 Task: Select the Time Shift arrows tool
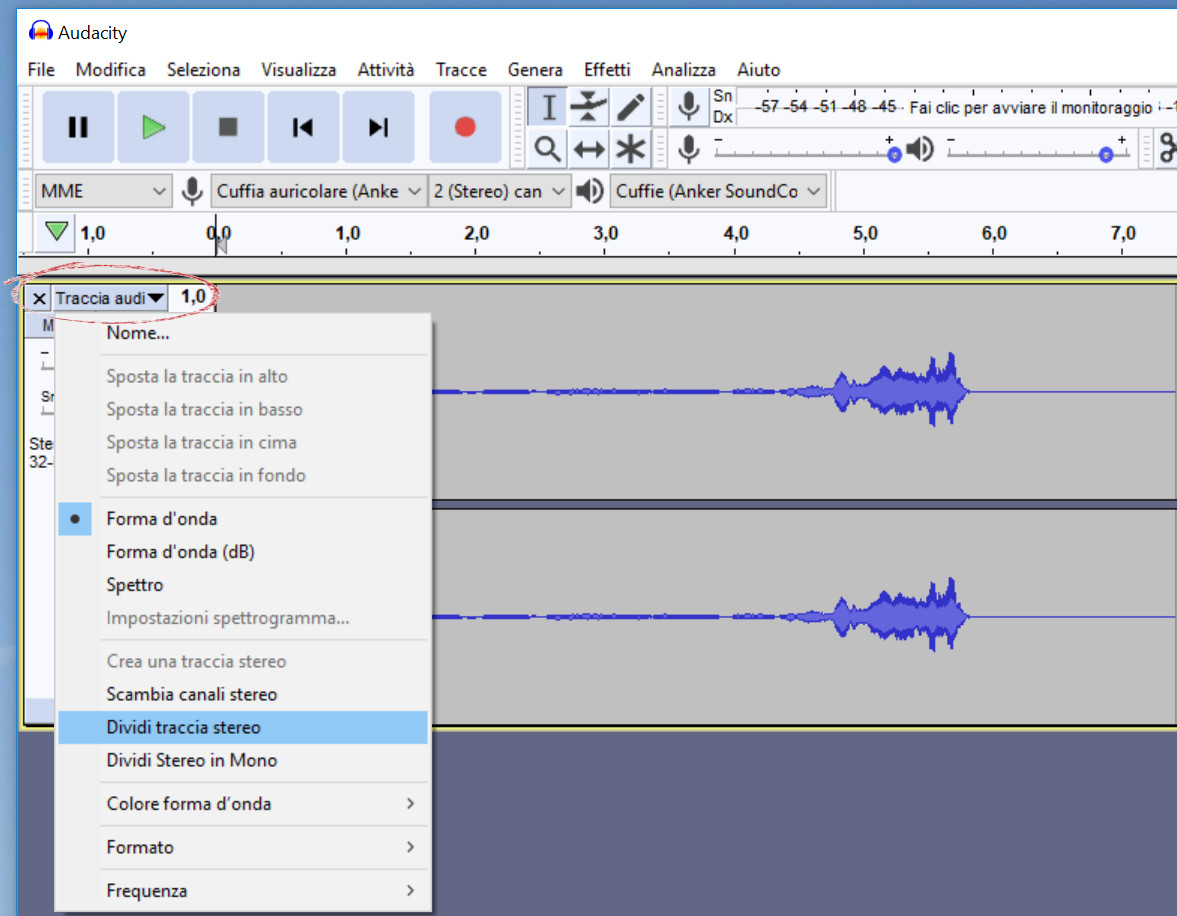coord(588,149)
